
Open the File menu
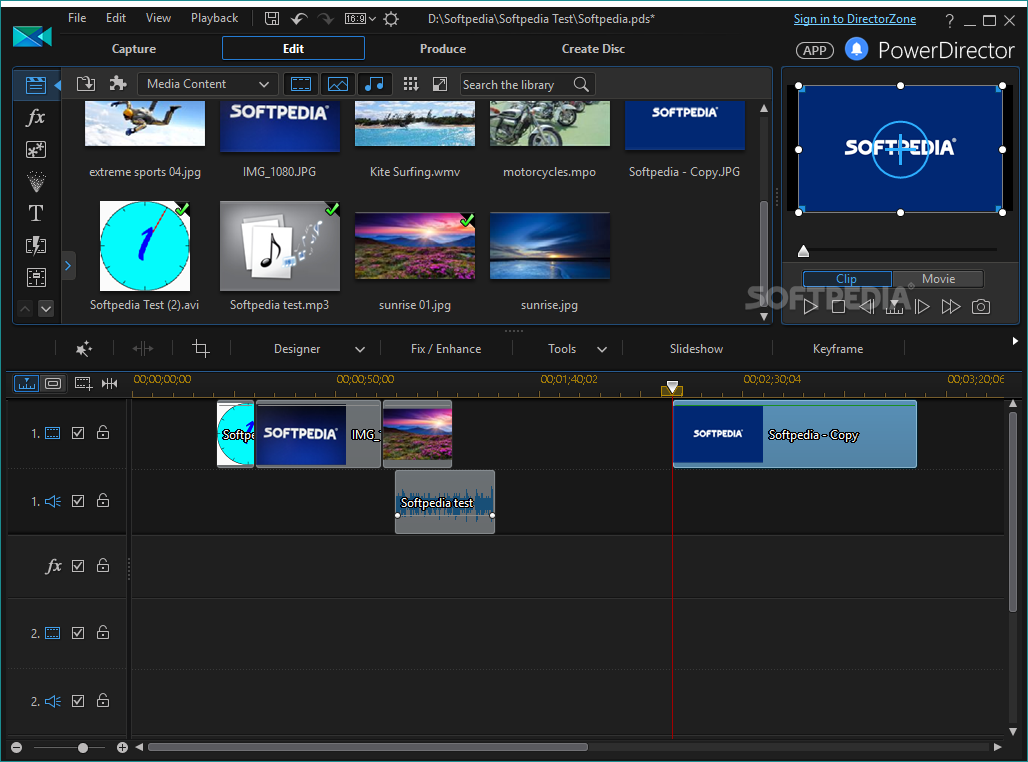[x=77, y=18]
